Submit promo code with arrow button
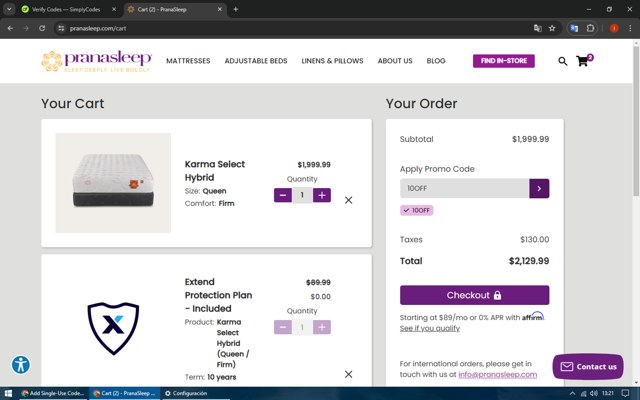The height and width of the screenshot is (400, 640). pos(539,189)
